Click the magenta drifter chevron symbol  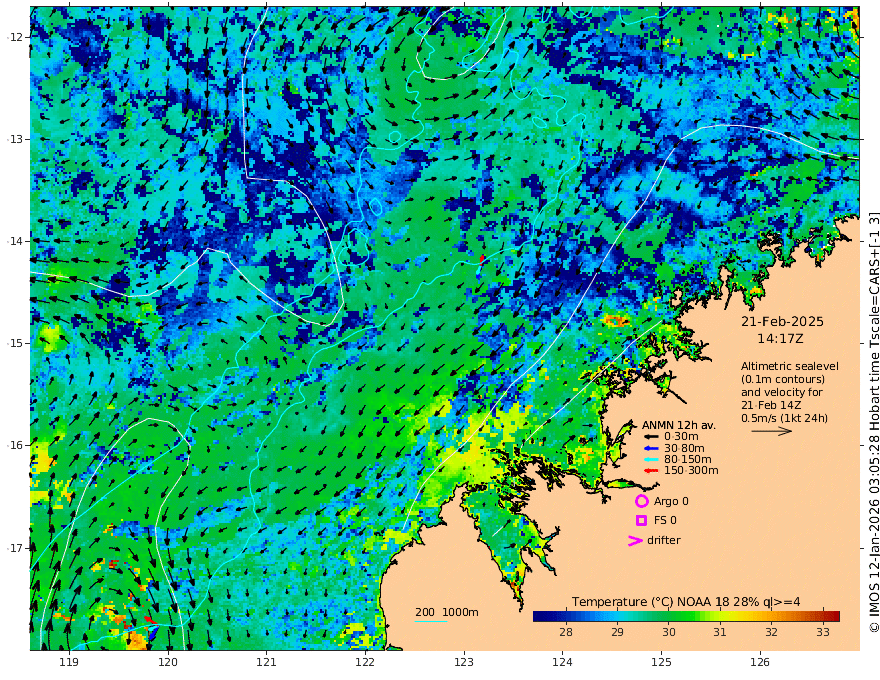click(635, 540)
